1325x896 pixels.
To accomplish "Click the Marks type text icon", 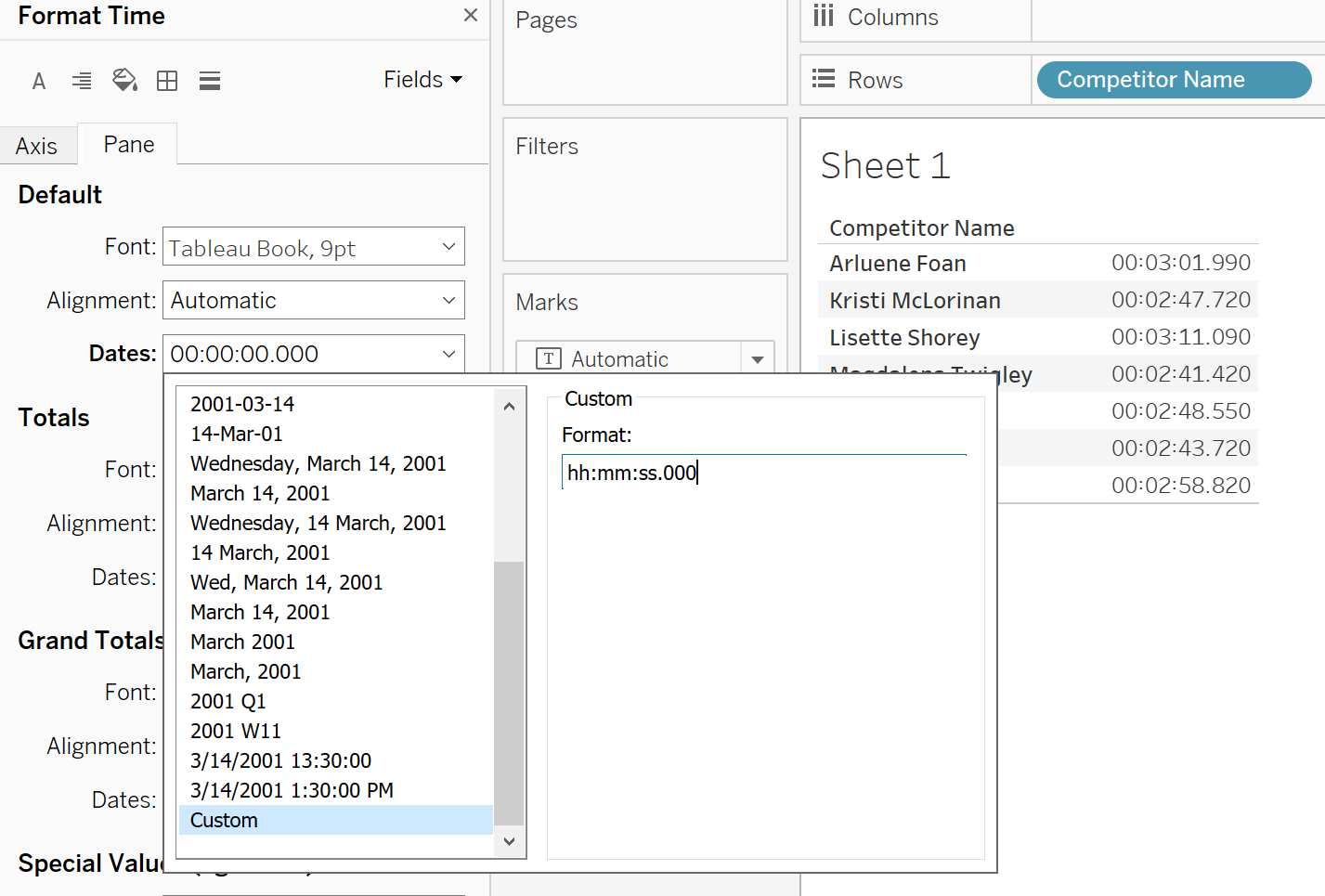I will (549, 358).
